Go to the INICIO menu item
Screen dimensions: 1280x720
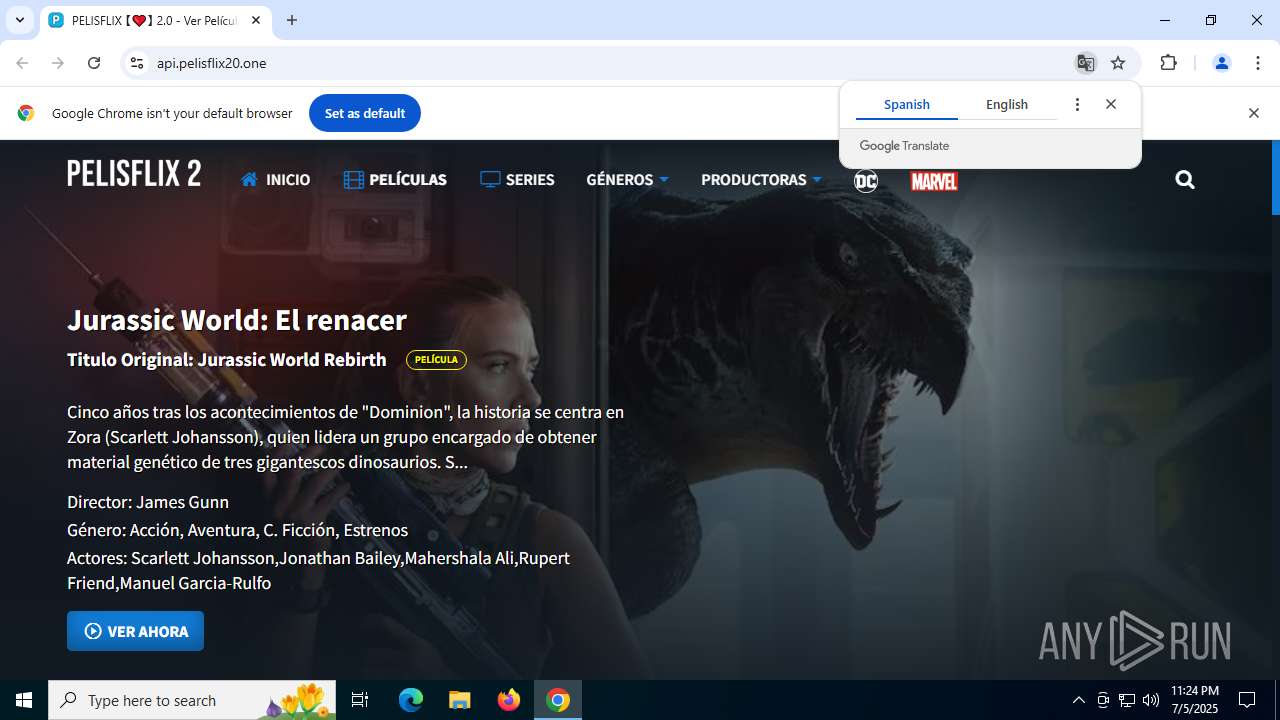point(276,180)
